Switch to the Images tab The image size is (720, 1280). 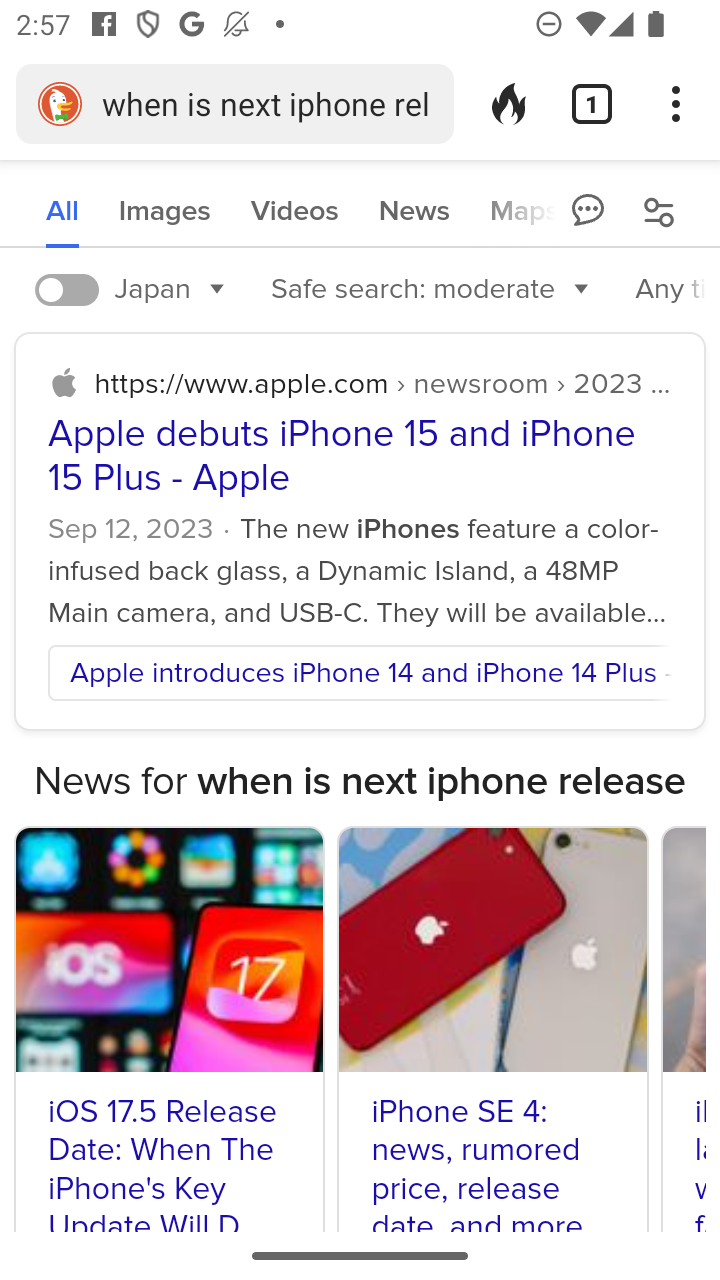[164, 211]
